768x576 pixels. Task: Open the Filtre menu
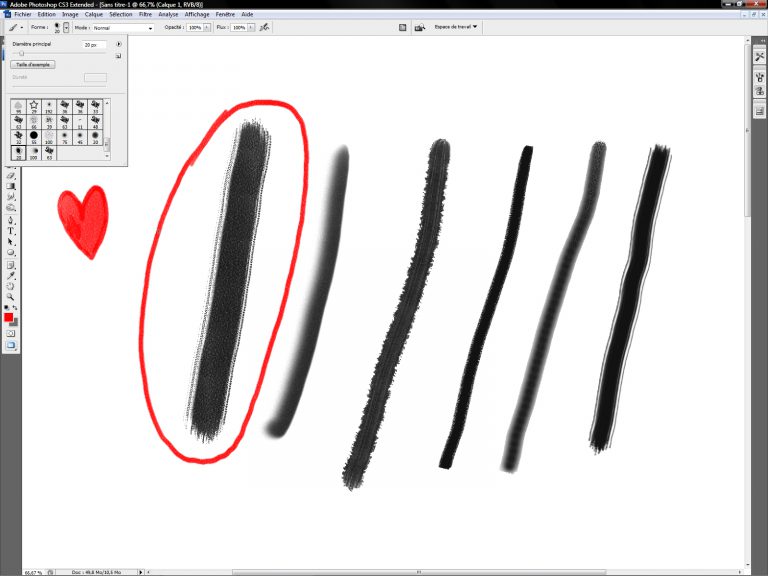[146, 15]
